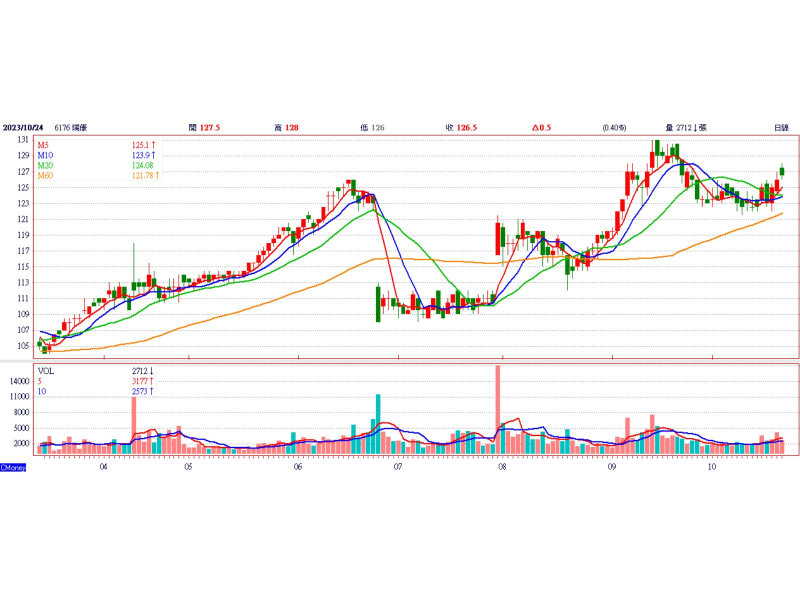Click the 131 price axis label
Image resolution: width=800 pixels, height=600 pixels.
coord(21,141)
